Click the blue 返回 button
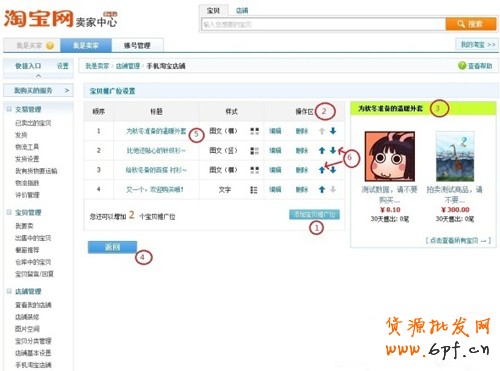 (x=112, y=247)
